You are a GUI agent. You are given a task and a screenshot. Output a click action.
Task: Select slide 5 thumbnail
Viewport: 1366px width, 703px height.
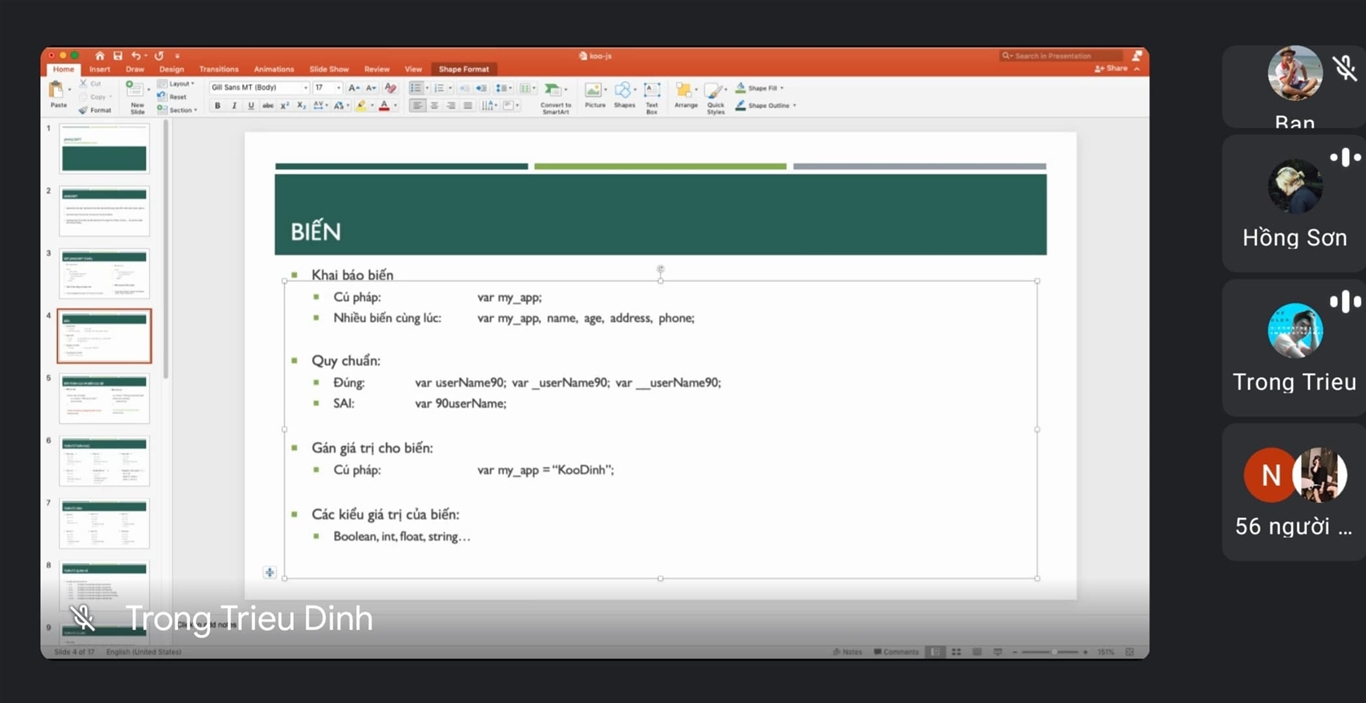click(104, 398)
